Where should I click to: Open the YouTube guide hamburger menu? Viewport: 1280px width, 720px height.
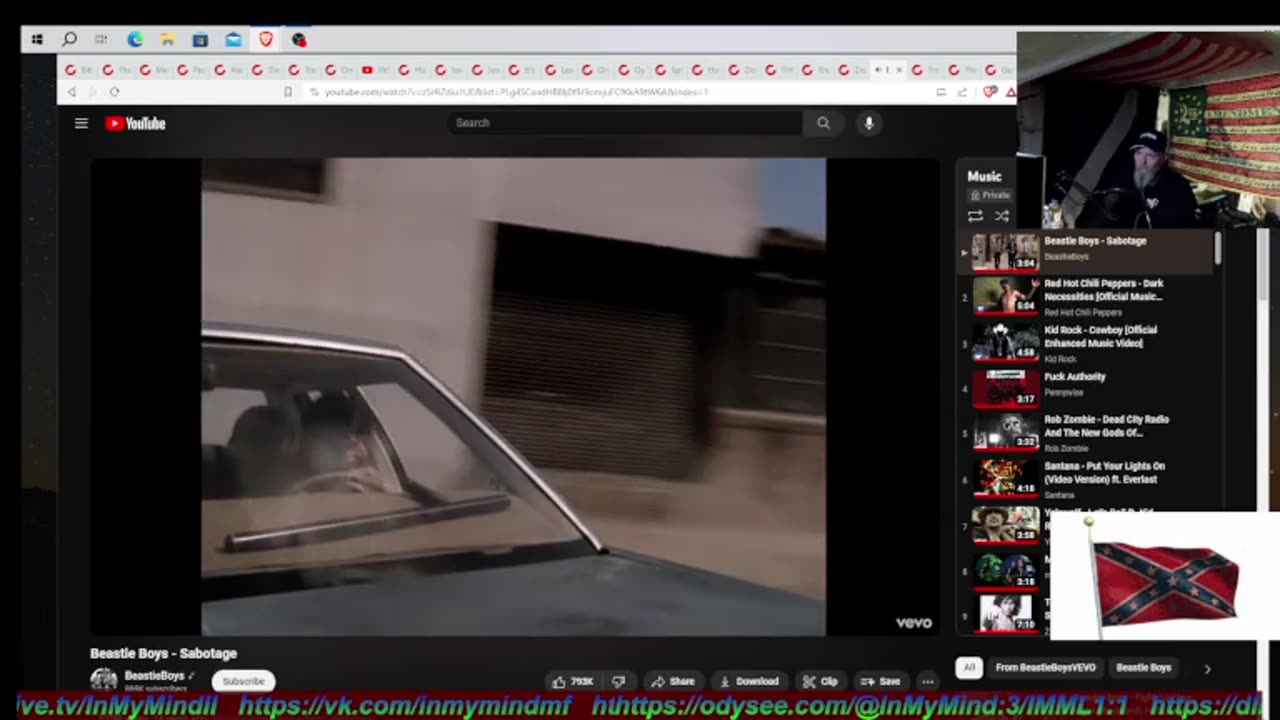(81, 123)
